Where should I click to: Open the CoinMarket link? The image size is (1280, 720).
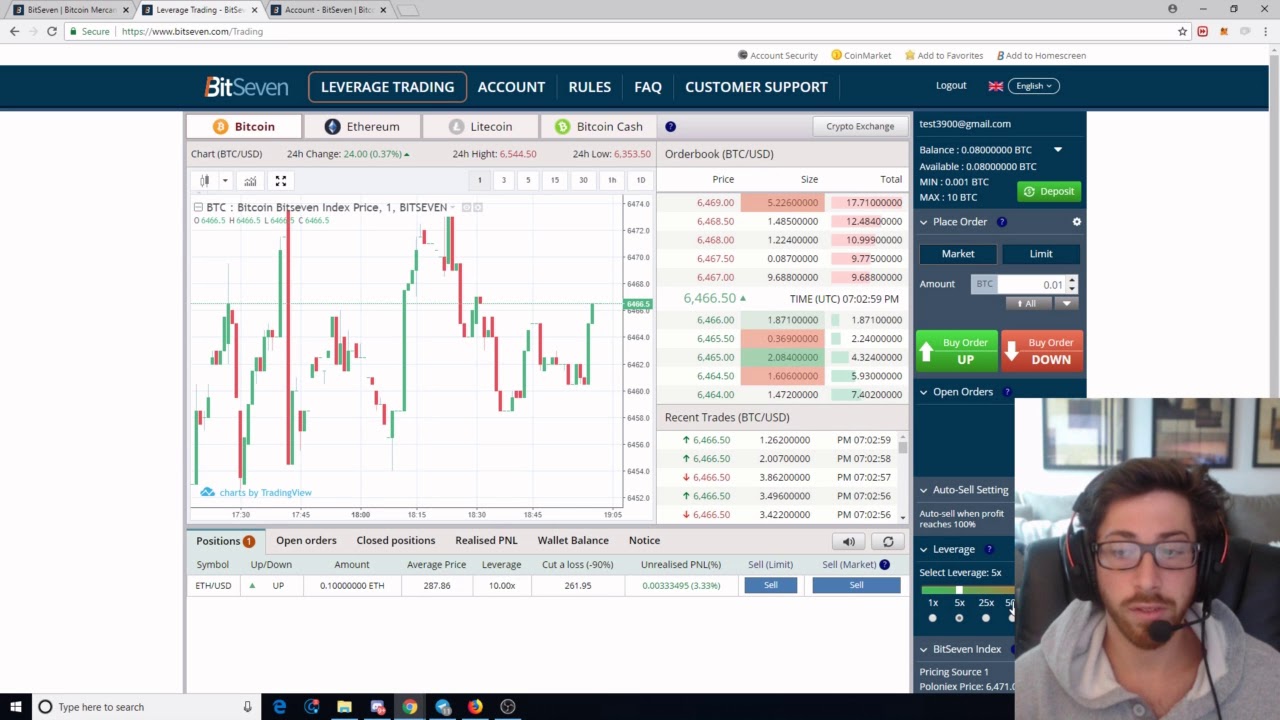pos(861,55)
